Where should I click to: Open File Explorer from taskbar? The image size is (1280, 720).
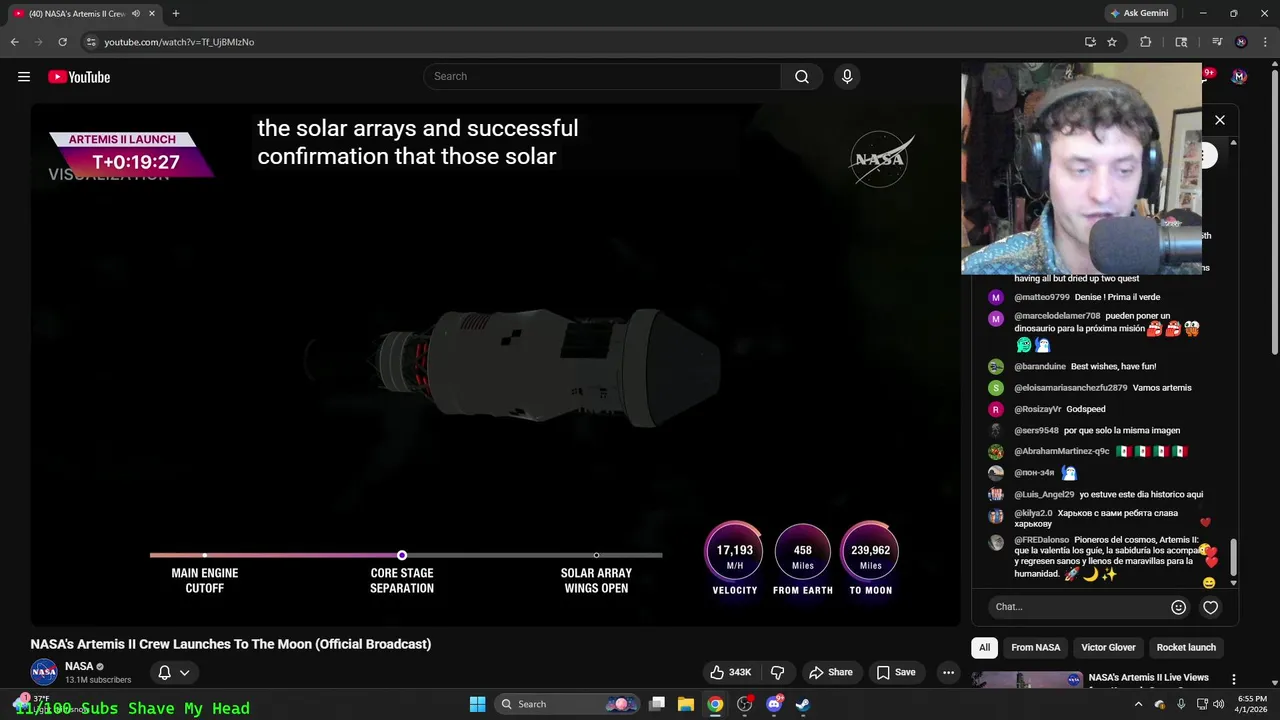pos(686,704)
